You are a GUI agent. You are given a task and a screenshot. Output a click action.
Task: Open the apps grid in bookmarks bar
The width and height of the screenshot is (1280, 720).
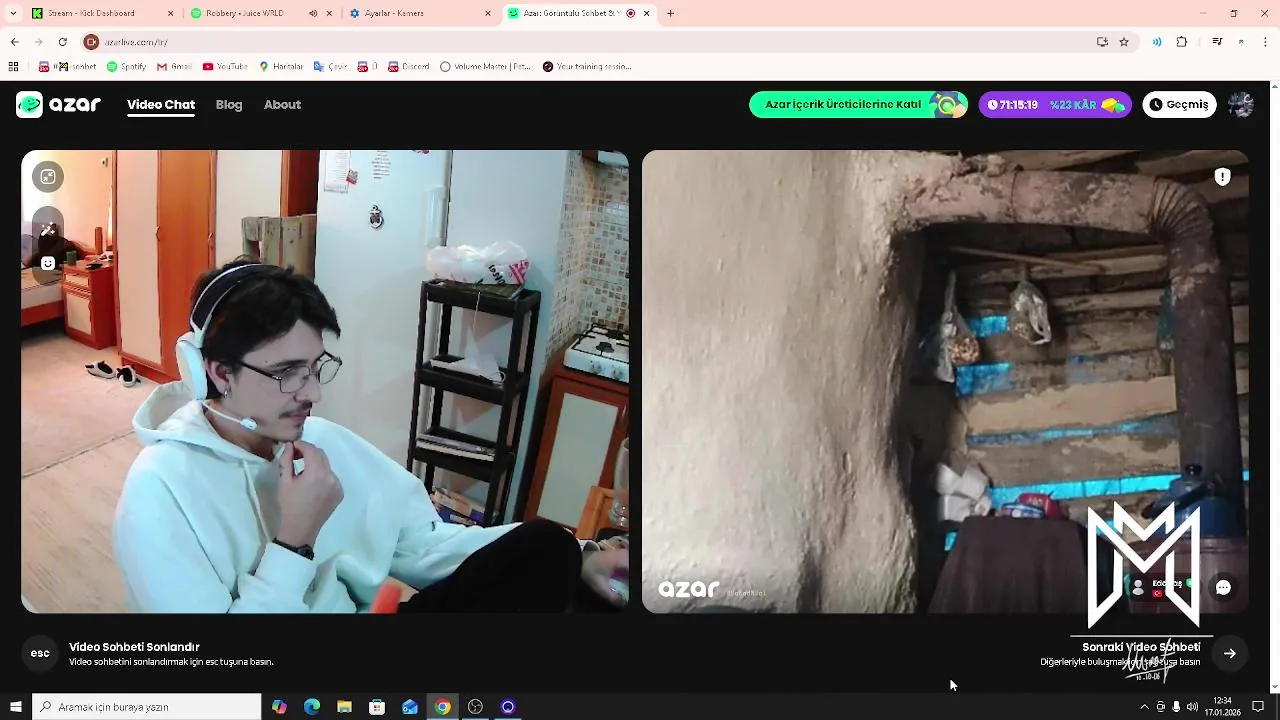[13, 67]
